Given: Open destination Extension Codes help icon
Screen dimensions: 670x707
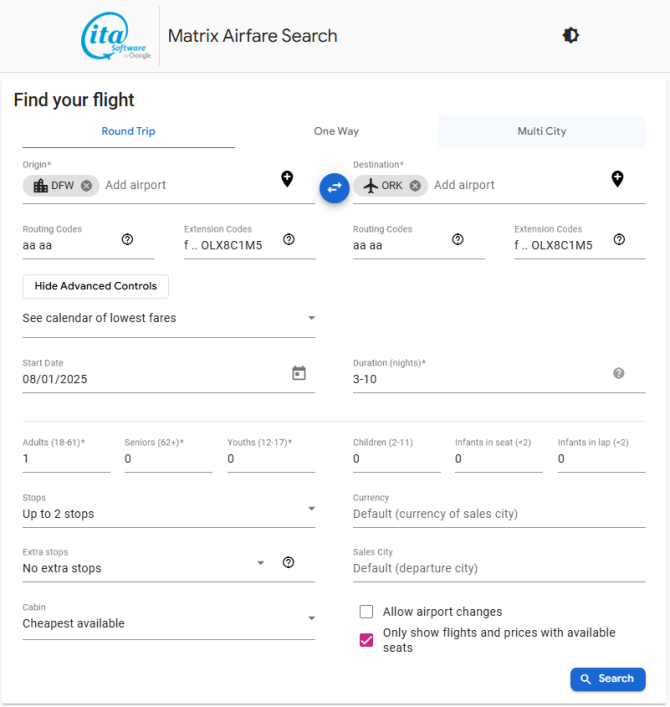Looking at the screenshot, I should pyautogui.click(x=619, y=239).
